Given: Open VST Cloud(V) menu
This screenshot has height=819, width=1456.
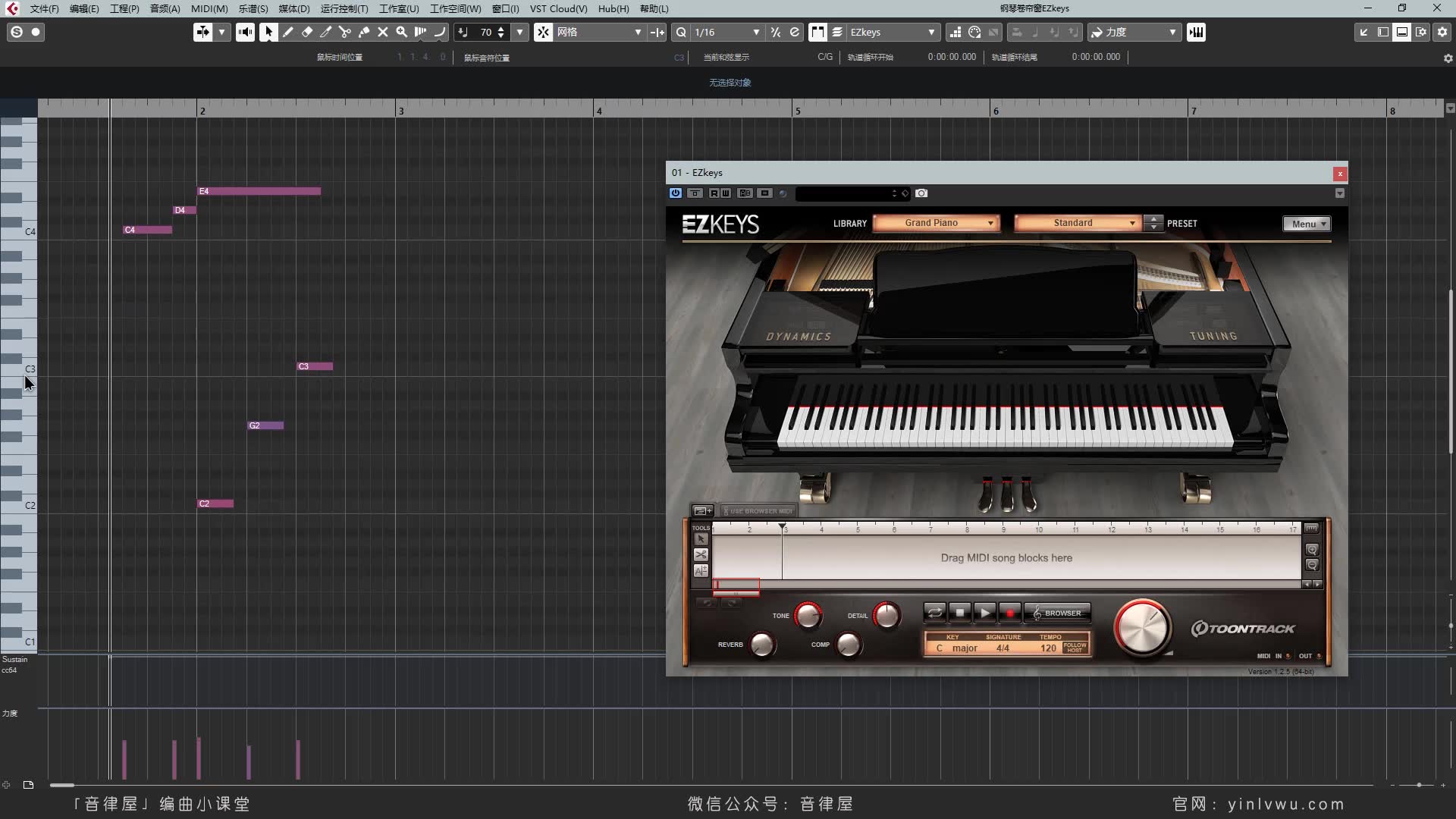Looking at the screenshot, I should tap(558, 8).
